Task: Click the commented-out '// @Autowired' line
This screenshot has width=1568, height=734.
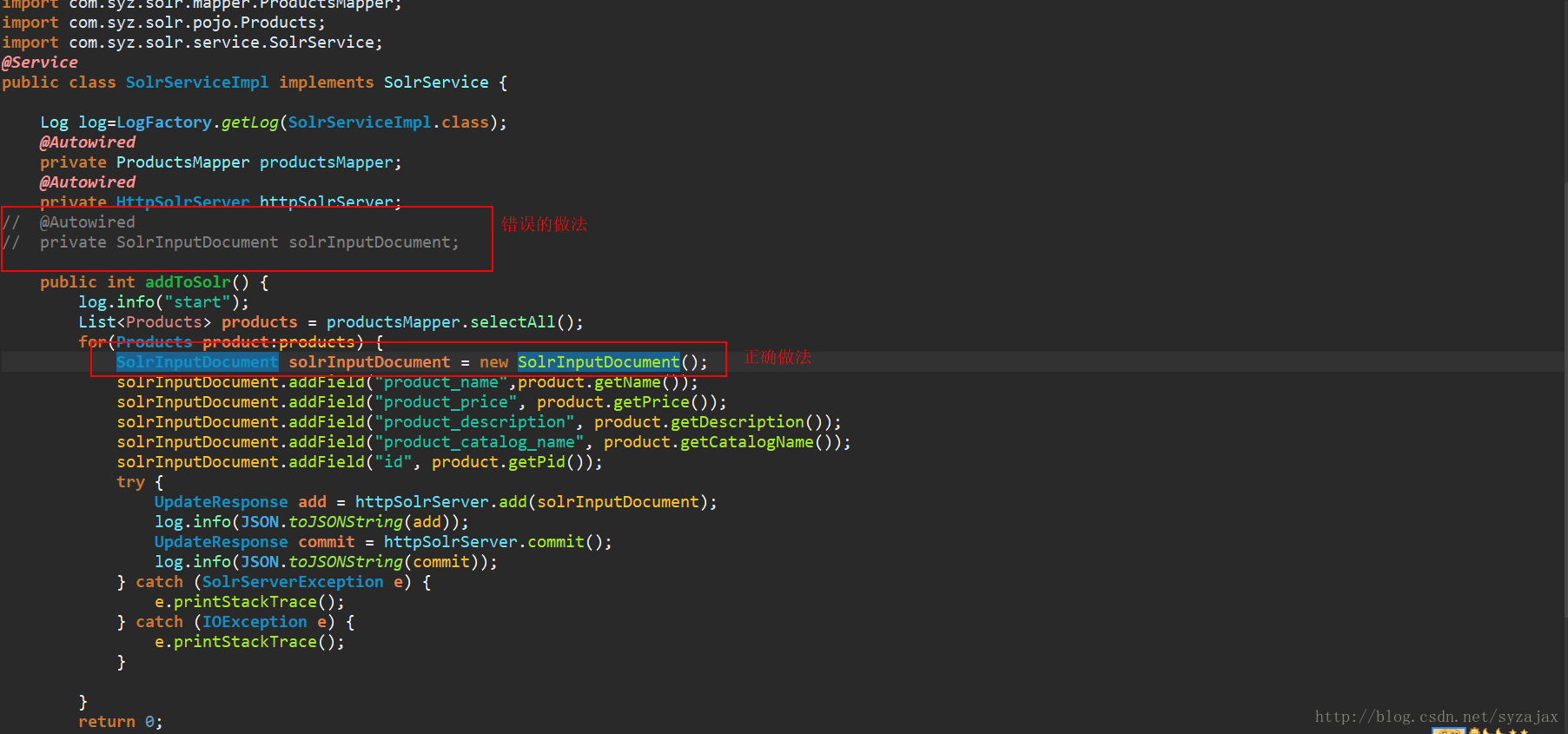Action: [x=69, y=222]
